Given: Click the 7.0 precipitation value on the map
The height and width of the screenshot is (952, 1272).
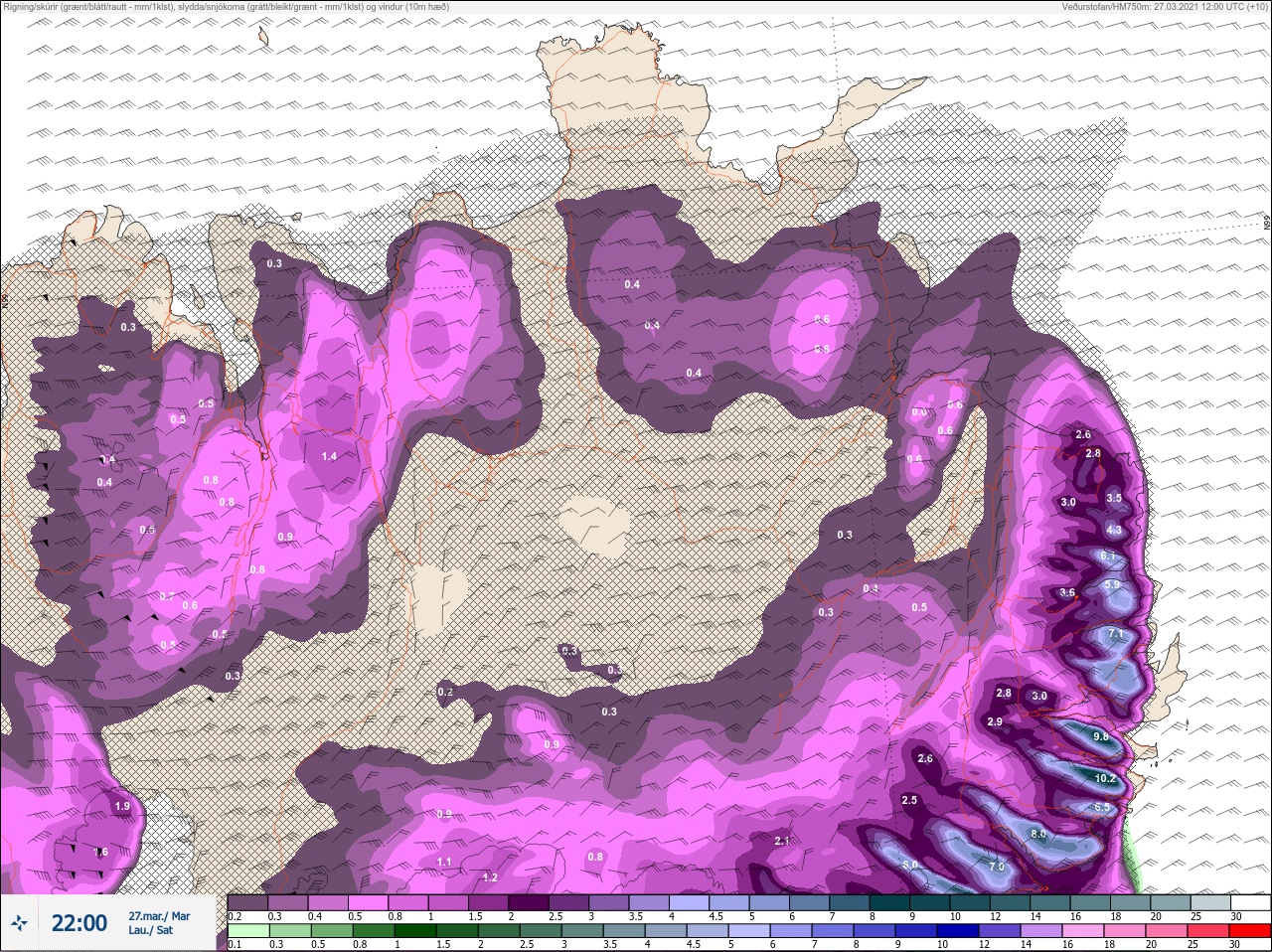Looking at the screenshot, I should point(997,867).
